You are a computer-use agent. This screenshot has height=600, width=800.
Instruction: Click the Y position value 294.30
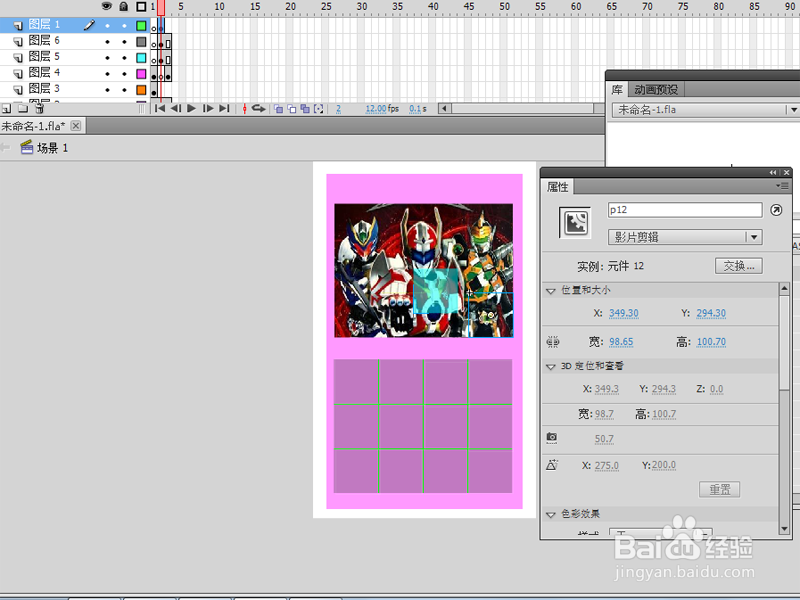pyautogui.click(x=711, y=313)
